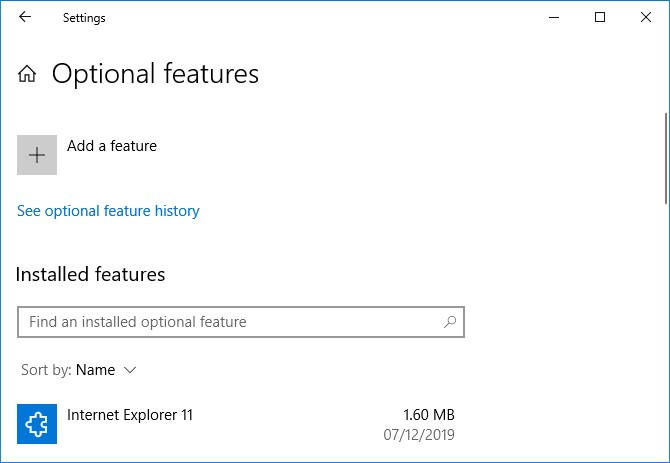
Task: Maximize the Settings window
Action: (600, 17)
